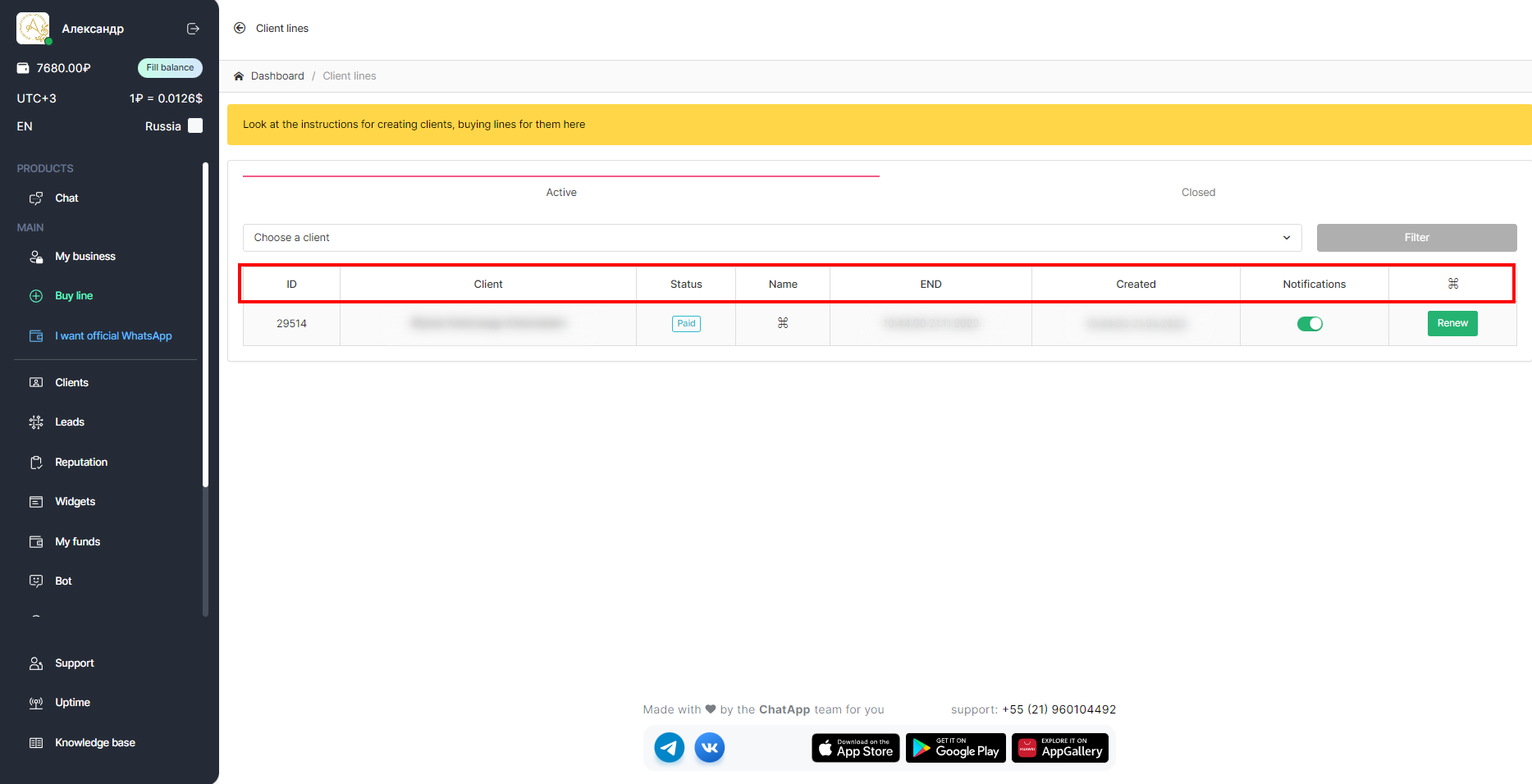
Task: Switch to the Closed tab
Action: pos(1198,192)
